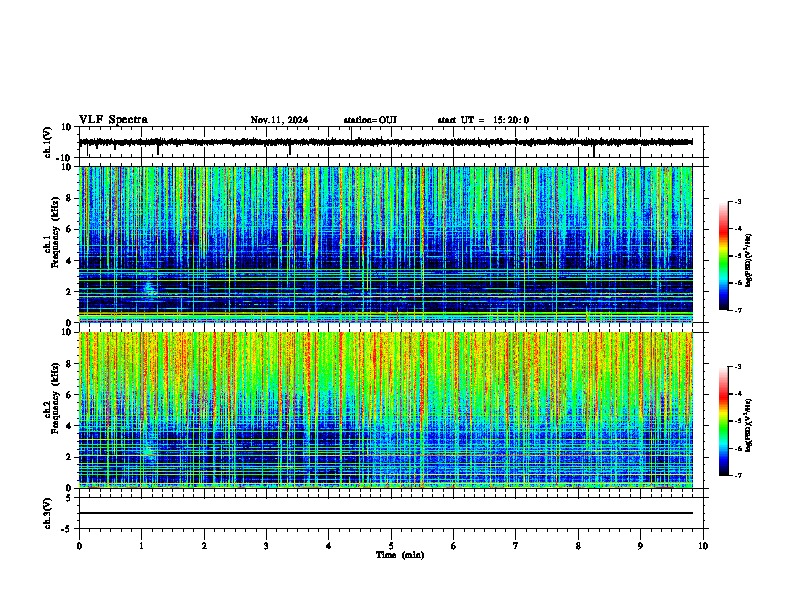792x612 pixels.
Task: Click the 'Time (min)' axis label
Action: click(x=400, y=555)
